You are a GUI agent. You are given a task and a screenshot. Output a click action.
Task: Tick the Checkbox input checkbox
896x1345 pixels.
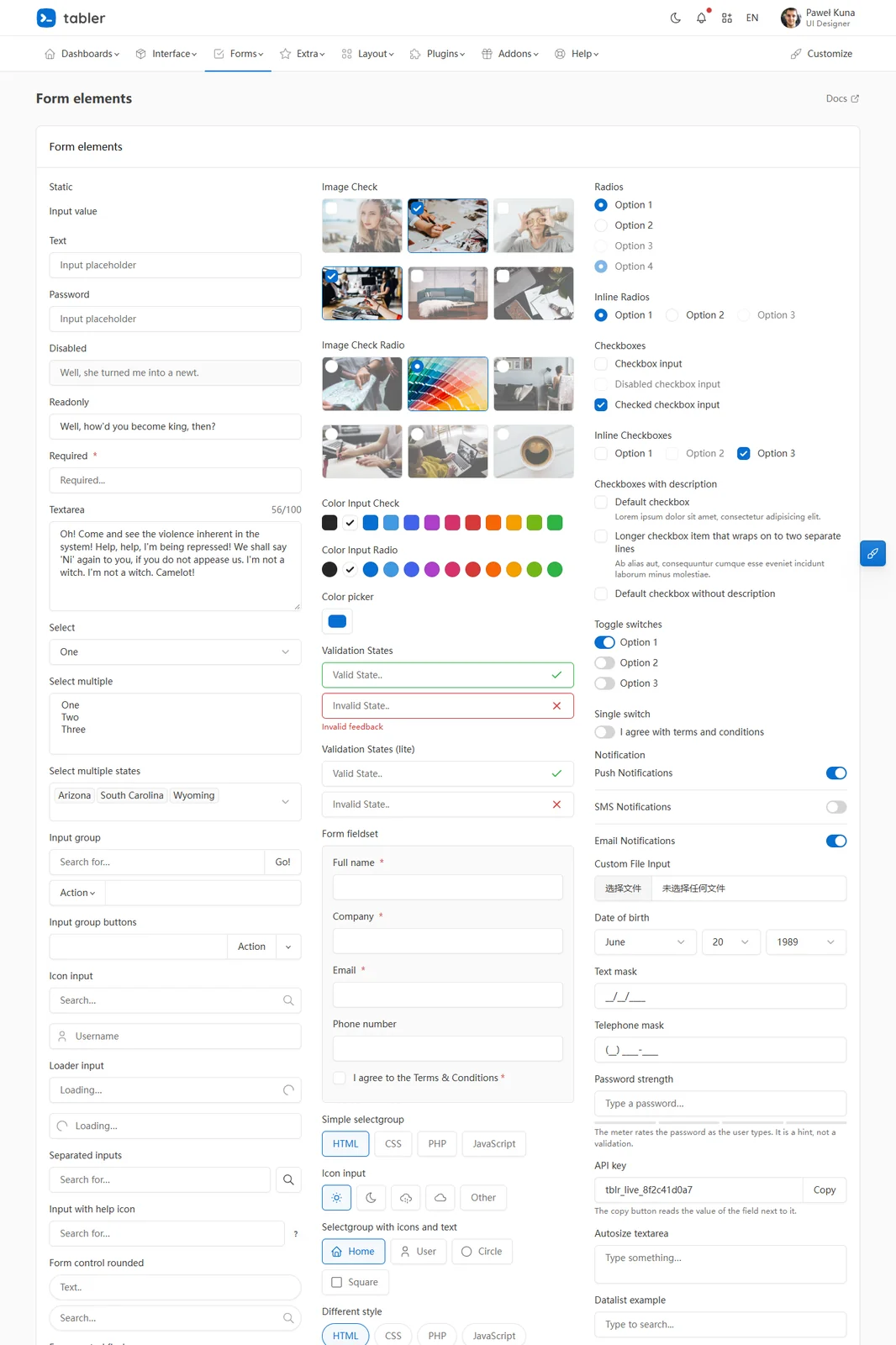click(601, 364)
